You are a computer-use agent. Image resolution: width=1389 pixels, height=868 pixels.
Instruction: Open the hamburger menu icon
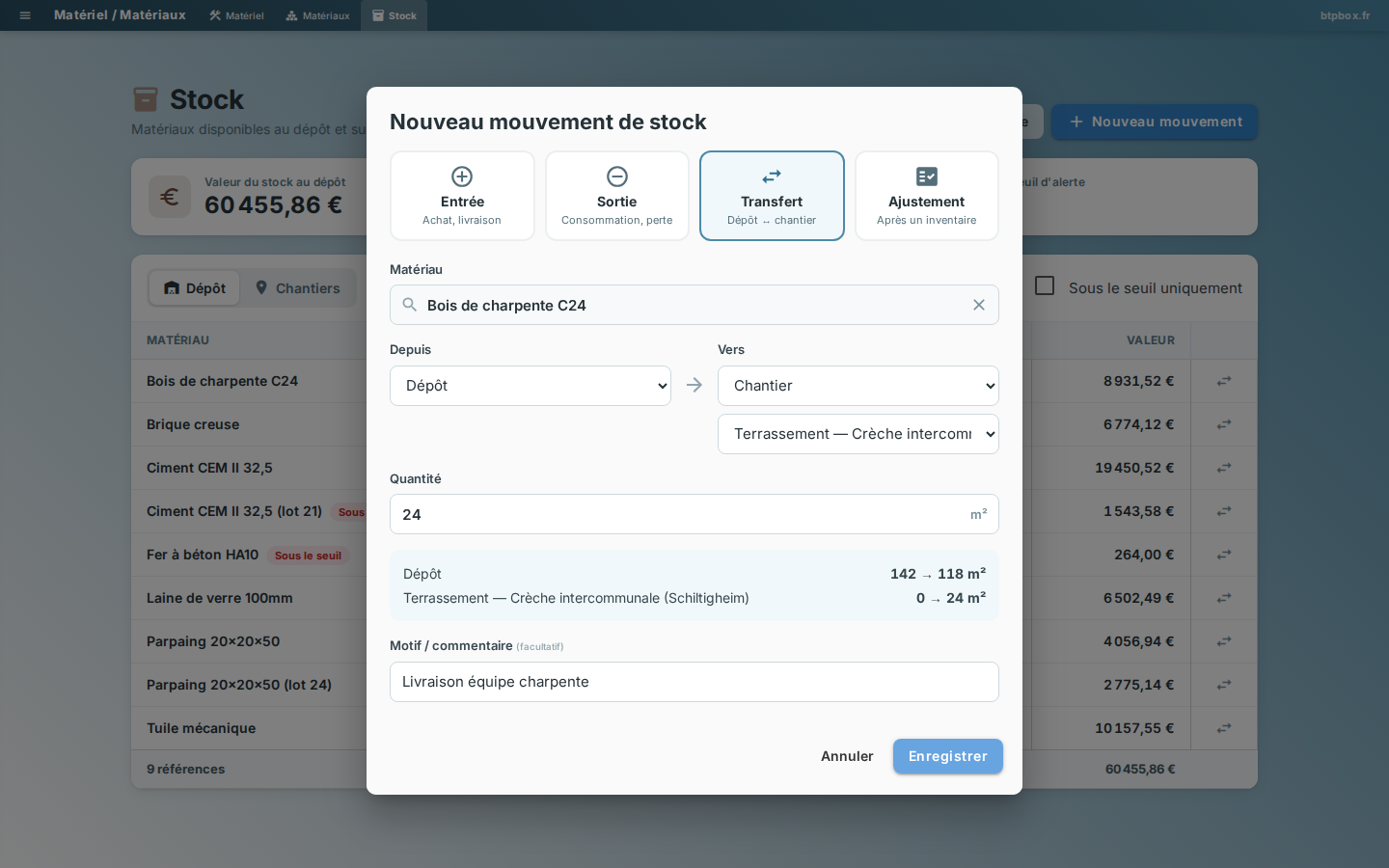[25, 15]
